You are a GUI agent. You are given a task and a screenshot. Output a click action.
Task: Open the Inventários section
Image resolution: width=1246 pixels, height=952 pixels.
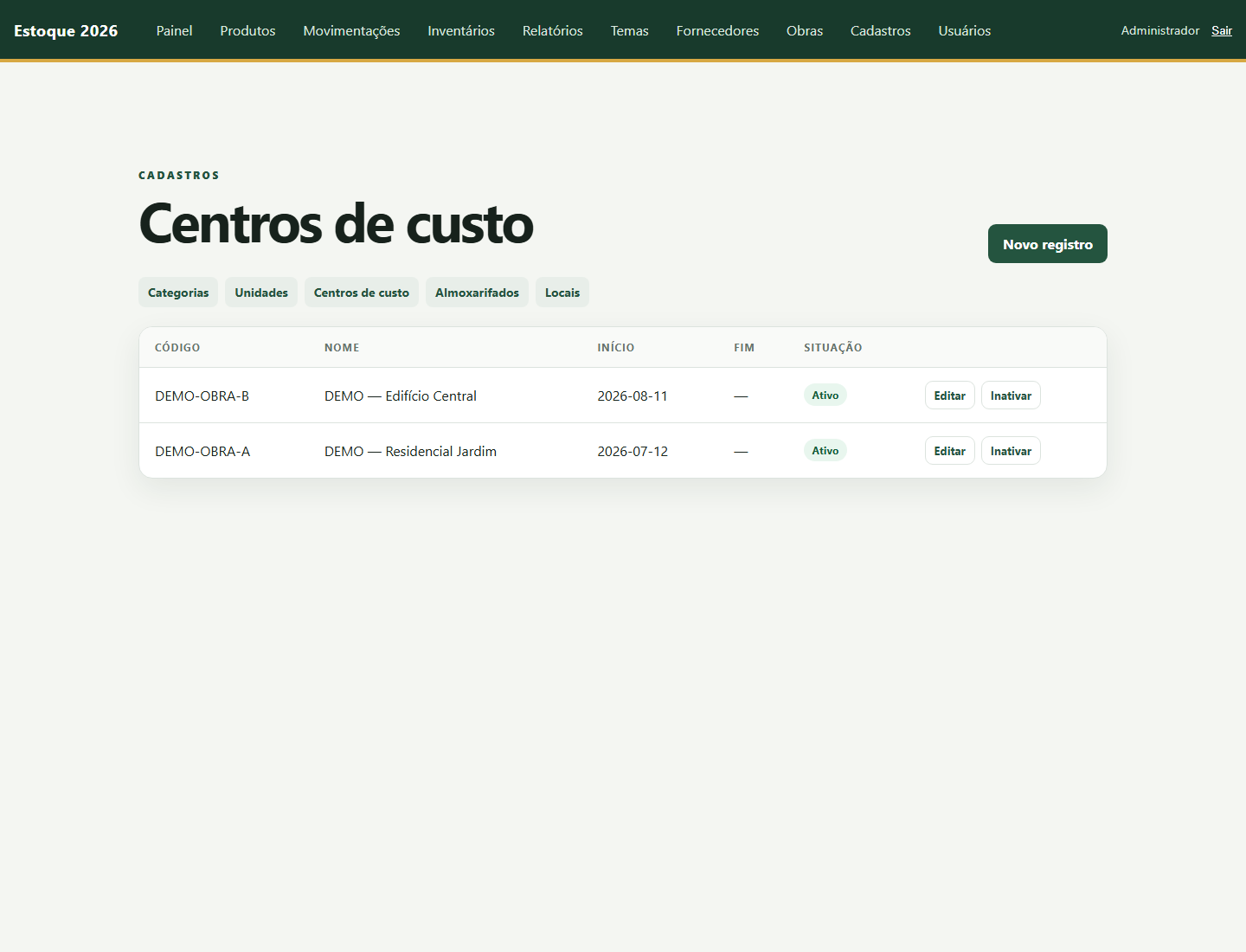click(x=461, y=30)
